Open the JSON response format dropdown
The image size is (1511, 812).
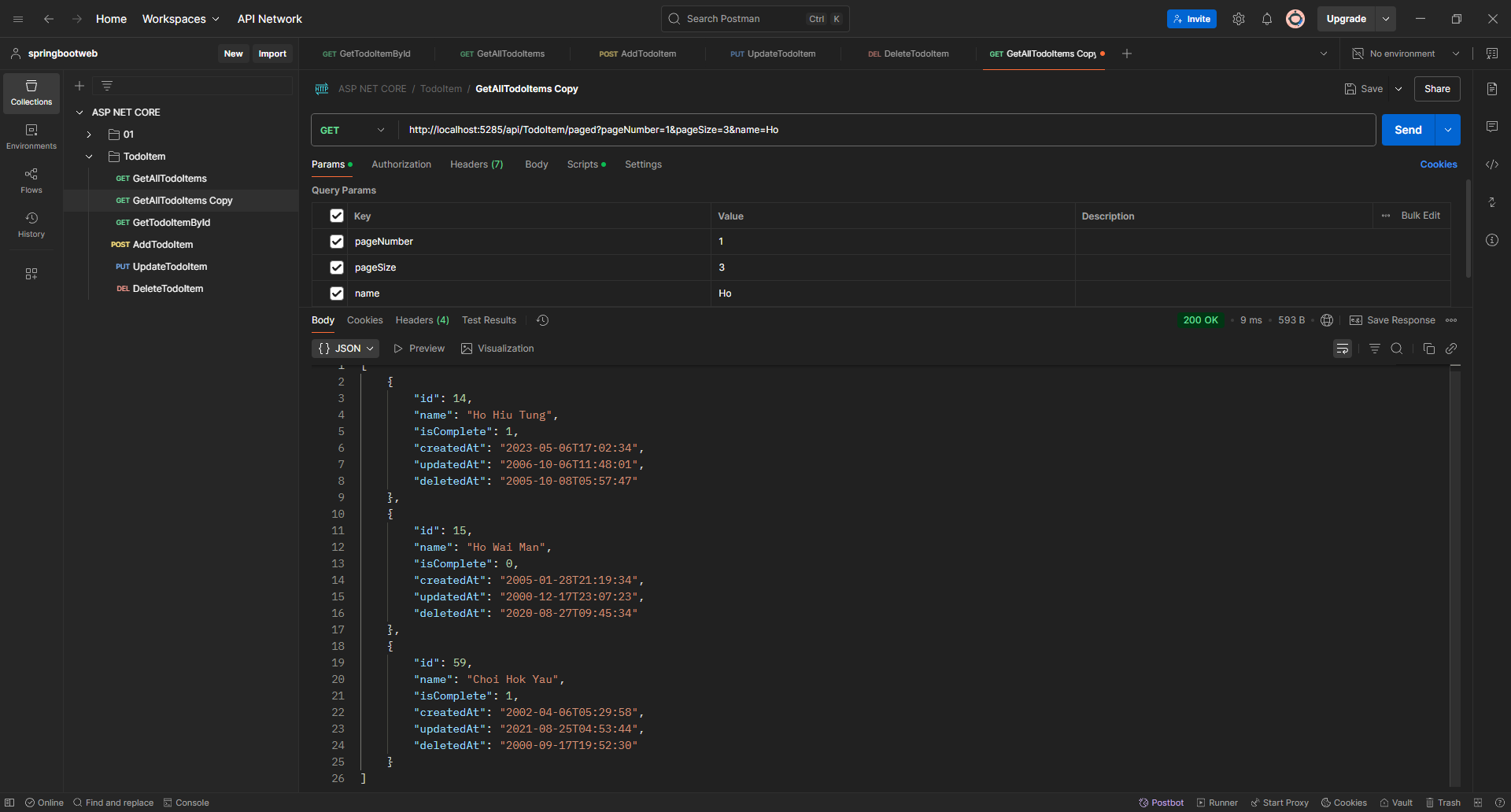[345, 349]
